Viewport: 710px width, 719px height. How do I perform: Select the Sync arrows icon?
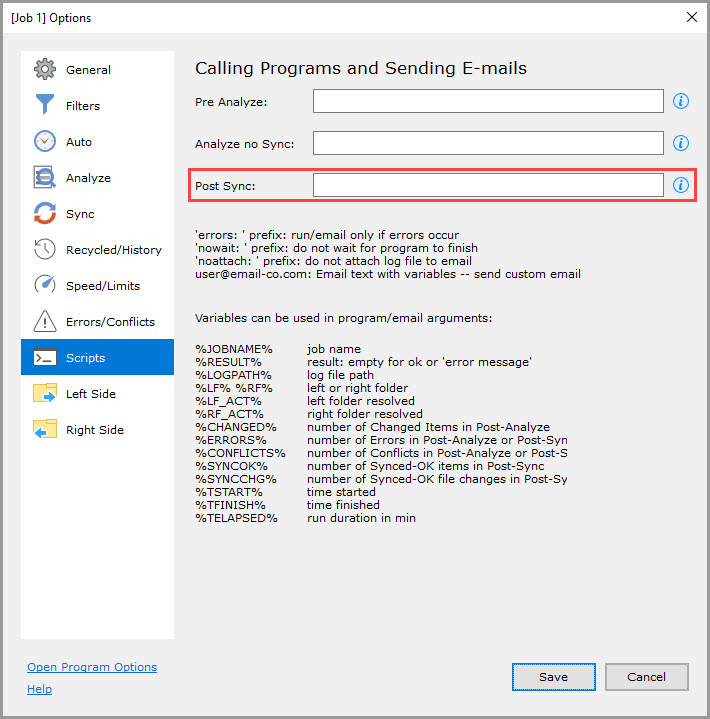point(45,214)
